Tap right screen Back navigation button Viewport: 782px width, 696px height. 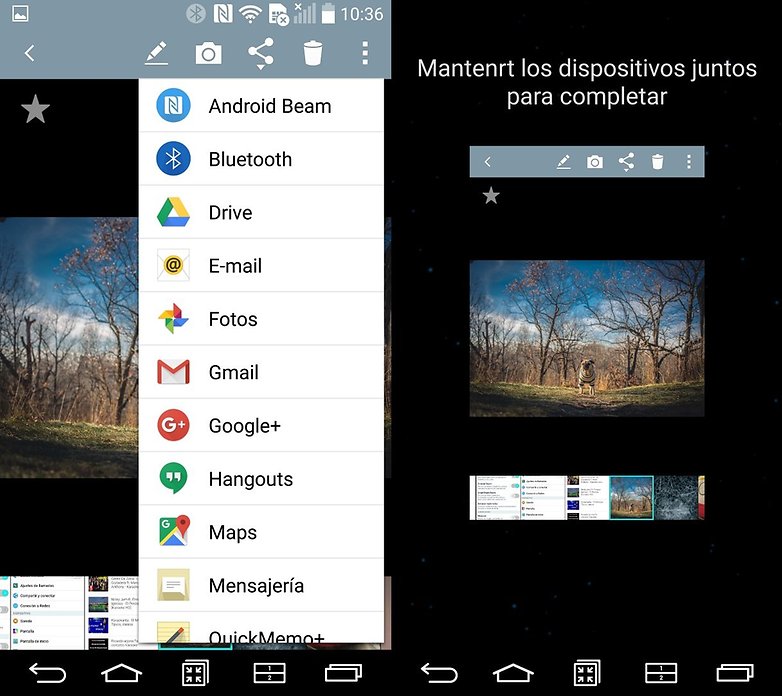tap(439, 673)
